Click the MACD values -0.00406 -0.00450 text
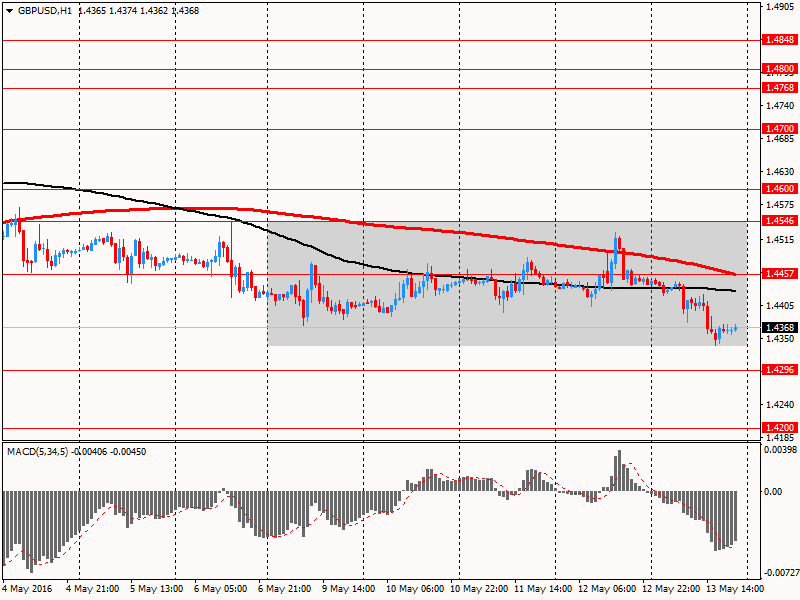This screenshot has height=600, width=800. pos(109,452)
